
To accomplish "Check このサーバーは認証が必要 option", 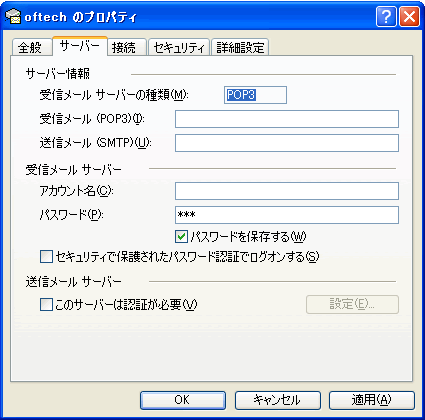I will [46, 304].
